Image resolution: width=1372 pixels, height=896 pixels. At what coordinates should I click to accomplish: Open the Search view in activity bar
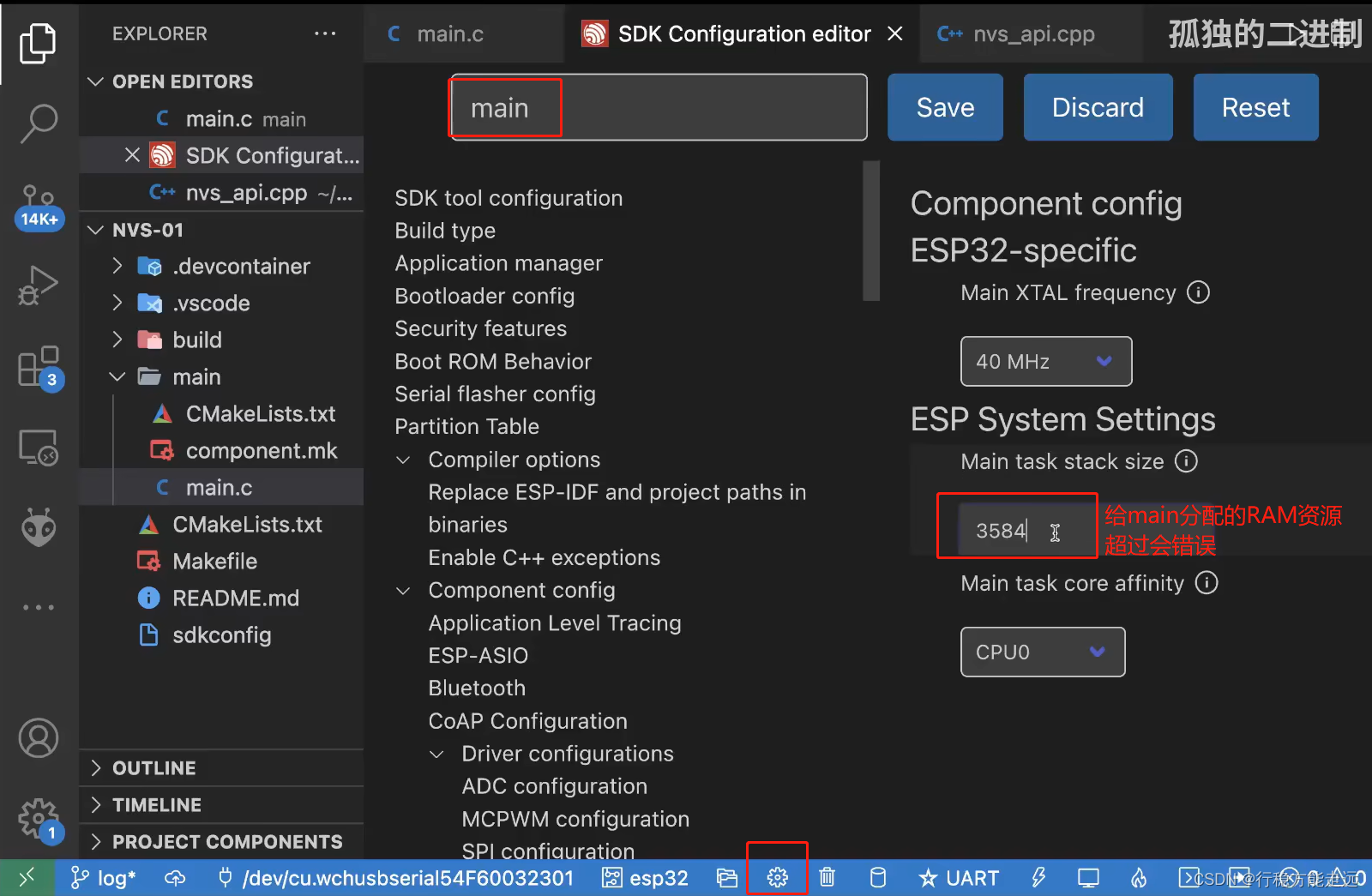39,124
